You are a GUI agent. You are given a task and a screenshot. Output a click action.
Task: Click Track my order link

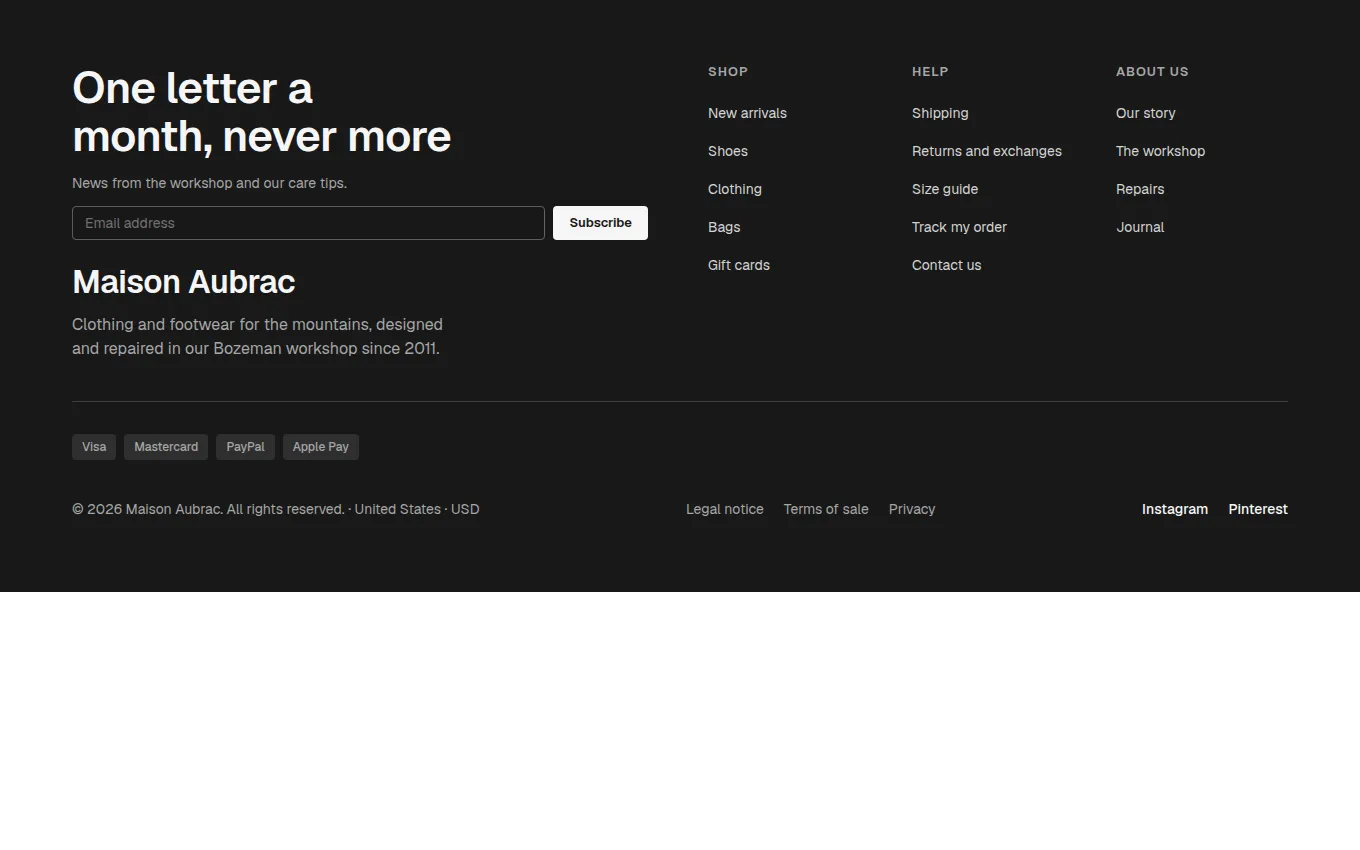click(x=959, y=227)
